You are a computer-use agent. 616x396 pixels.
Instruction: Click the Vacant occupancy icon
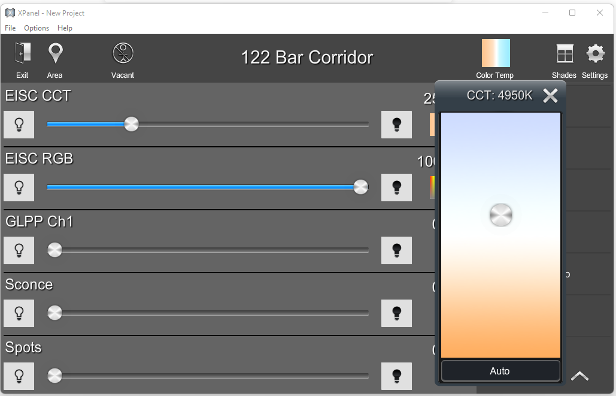coord(123,53)
